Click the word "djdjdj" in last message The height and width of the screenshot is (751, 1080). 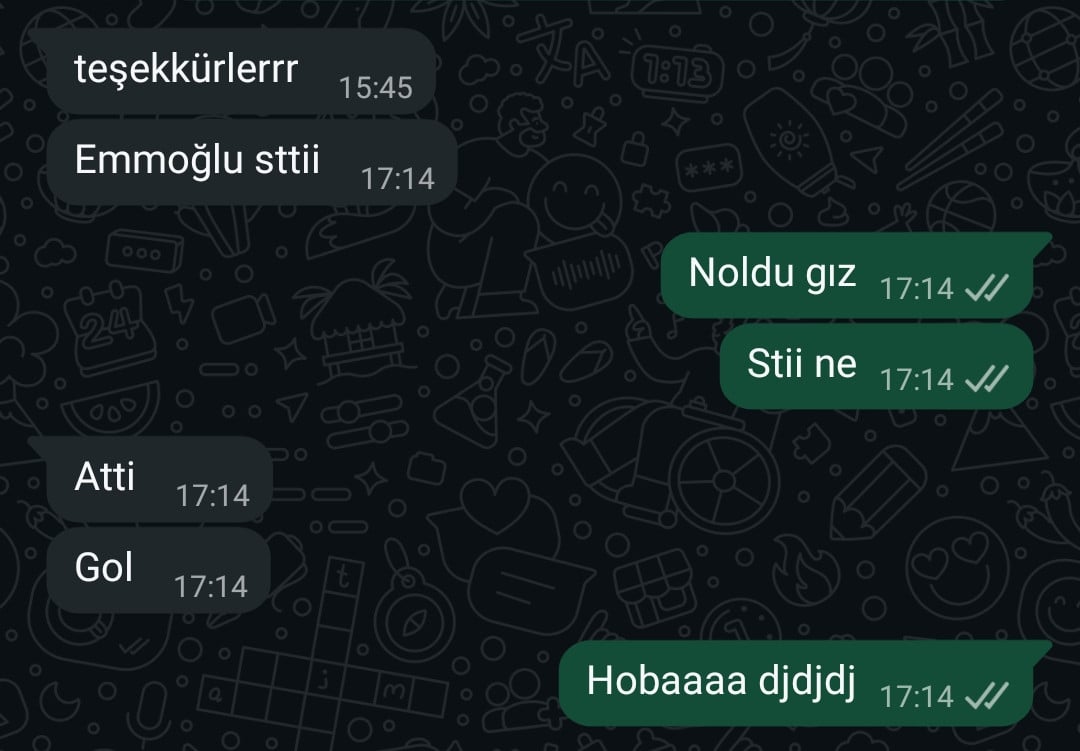[807, 682]
